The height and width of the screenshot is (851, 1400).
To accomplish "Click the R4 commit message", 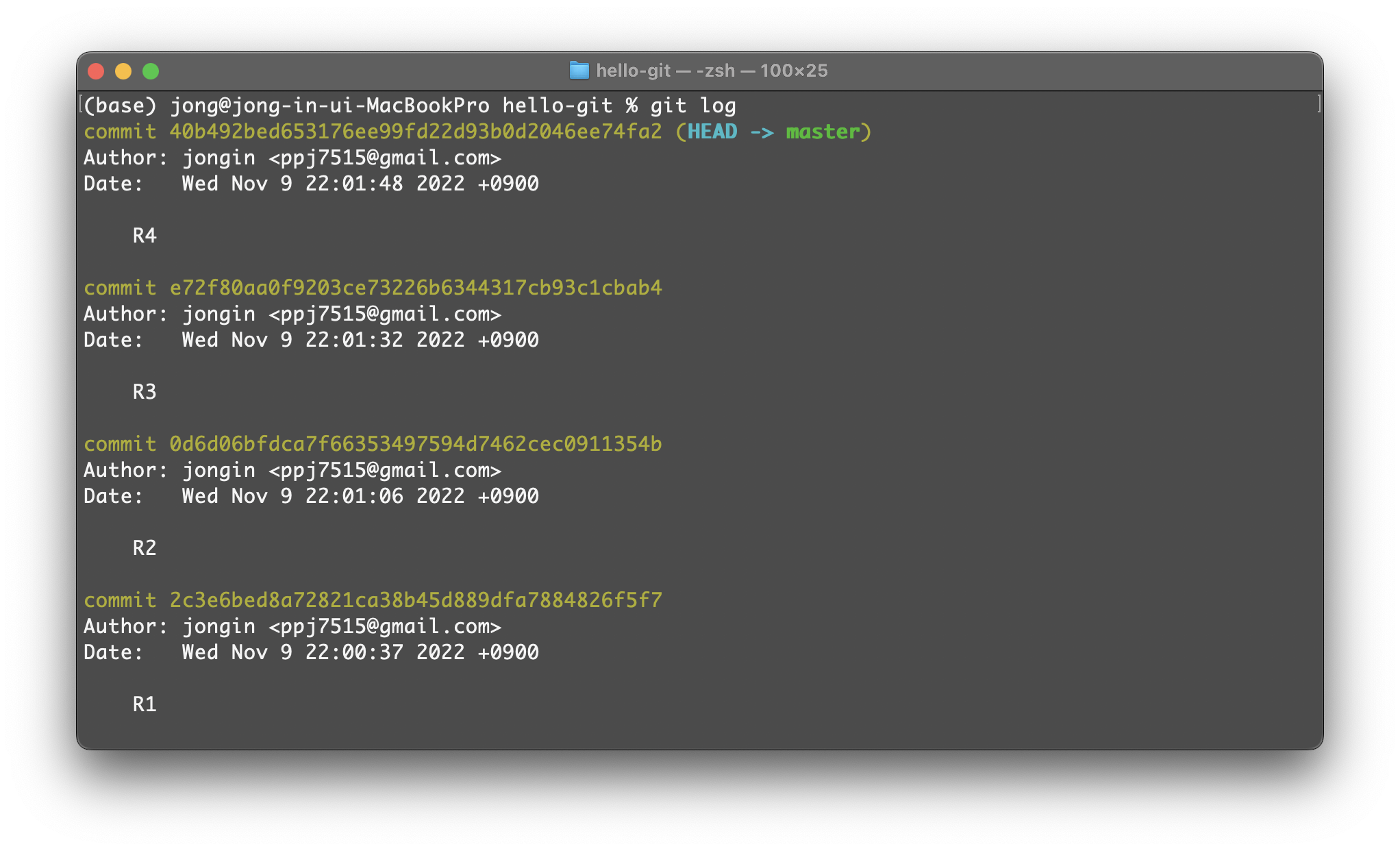I will pos(145,236).
